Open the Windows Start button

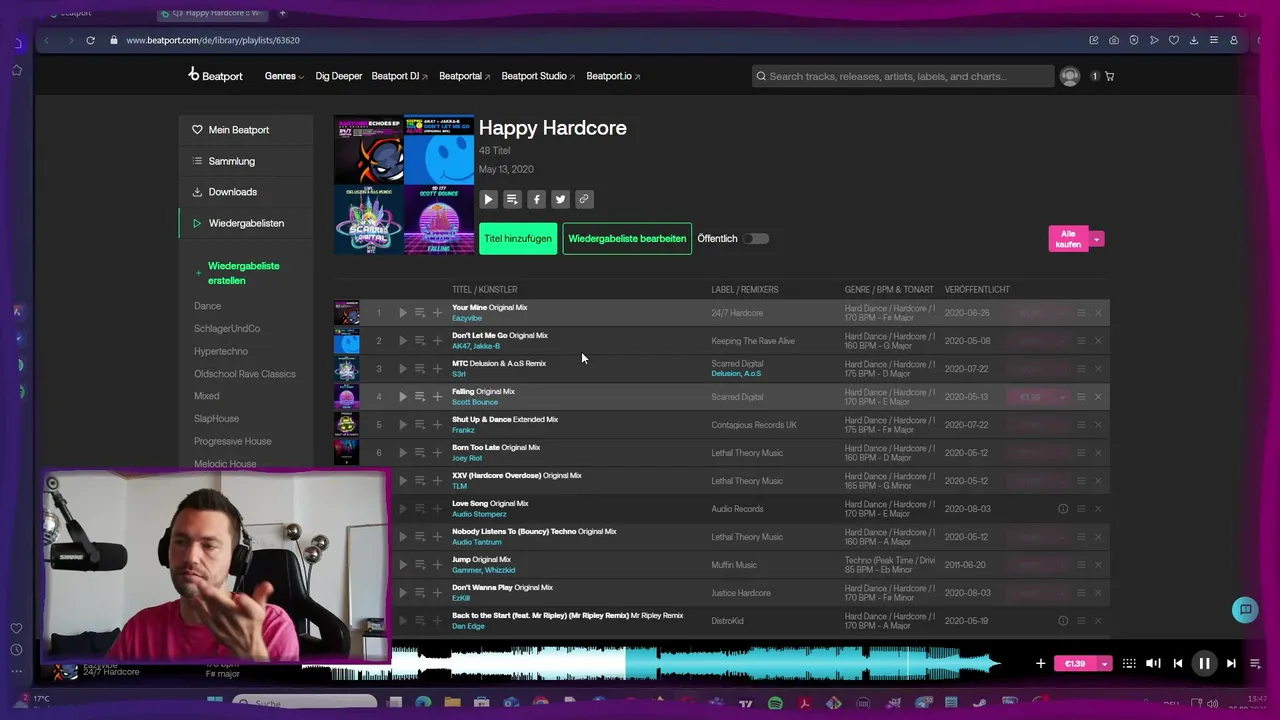[214, 703]
